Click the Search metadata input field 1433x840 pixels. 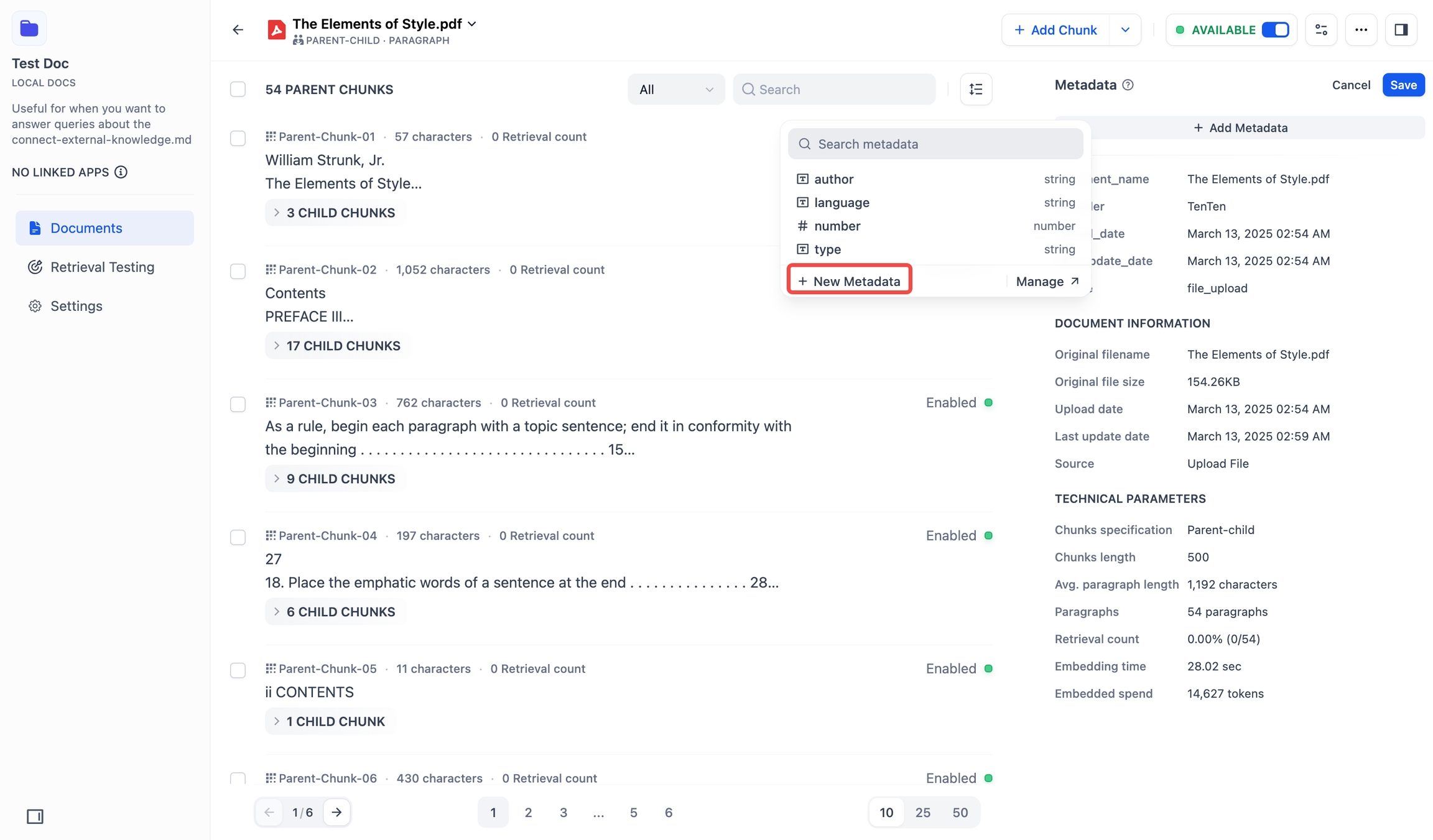point(935,144)
